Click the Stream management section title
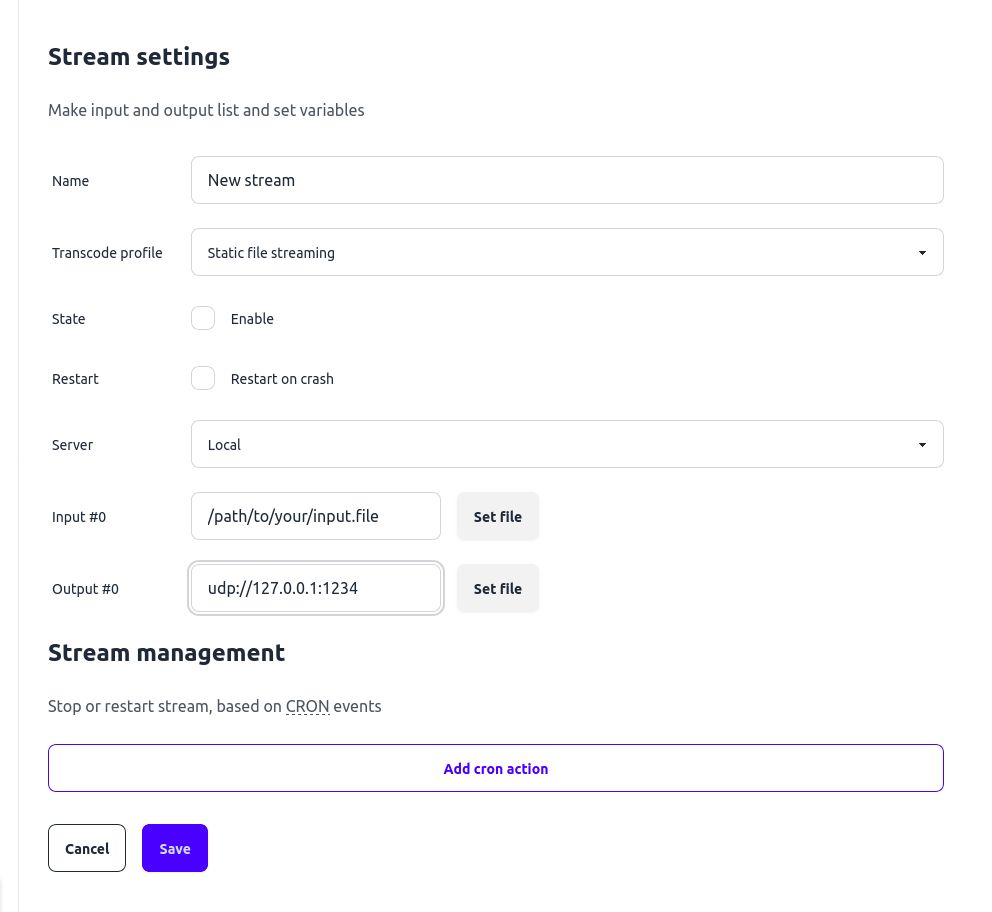 coord(167,652)
